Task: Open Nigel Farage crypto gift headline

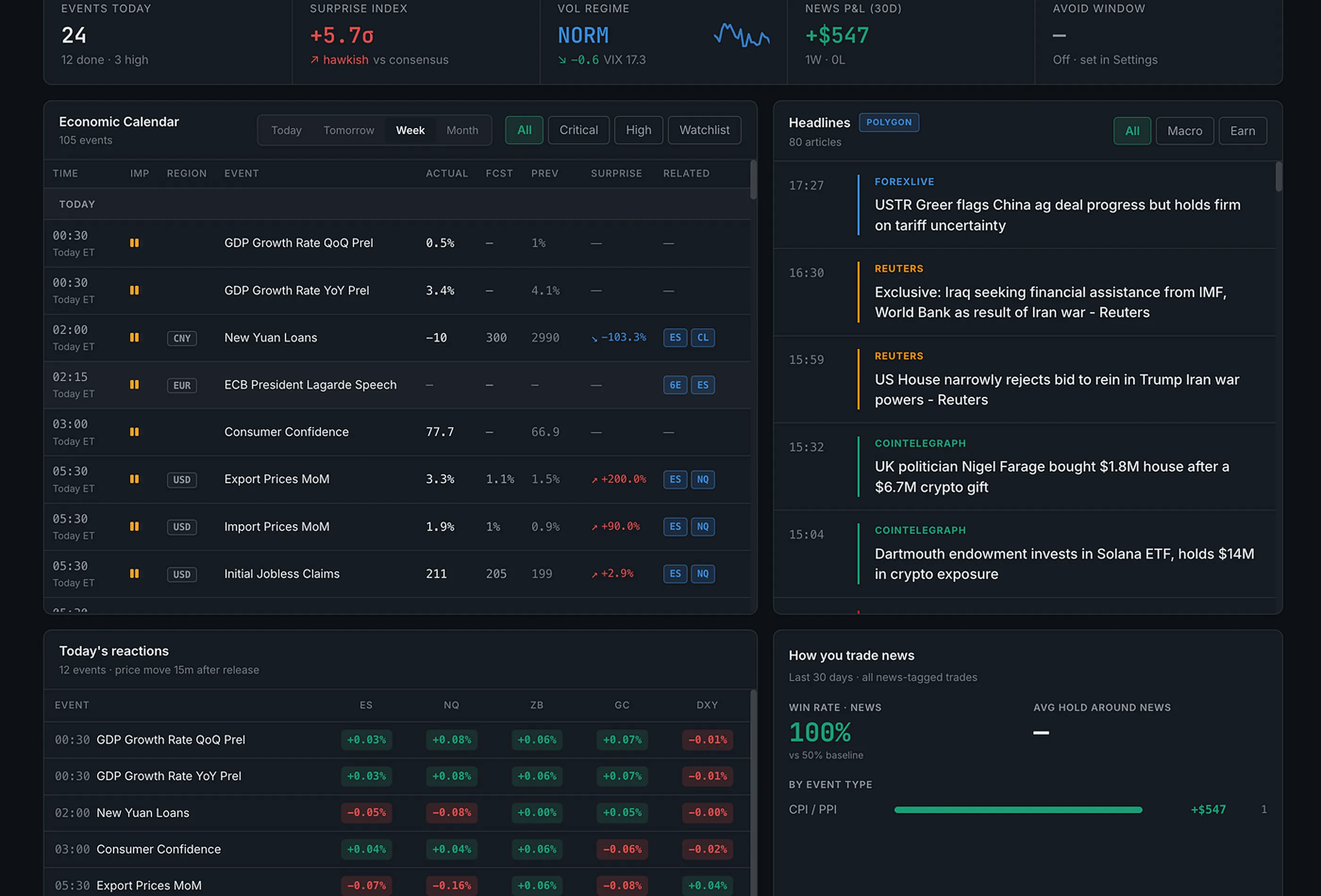Action: (1052, 477)
